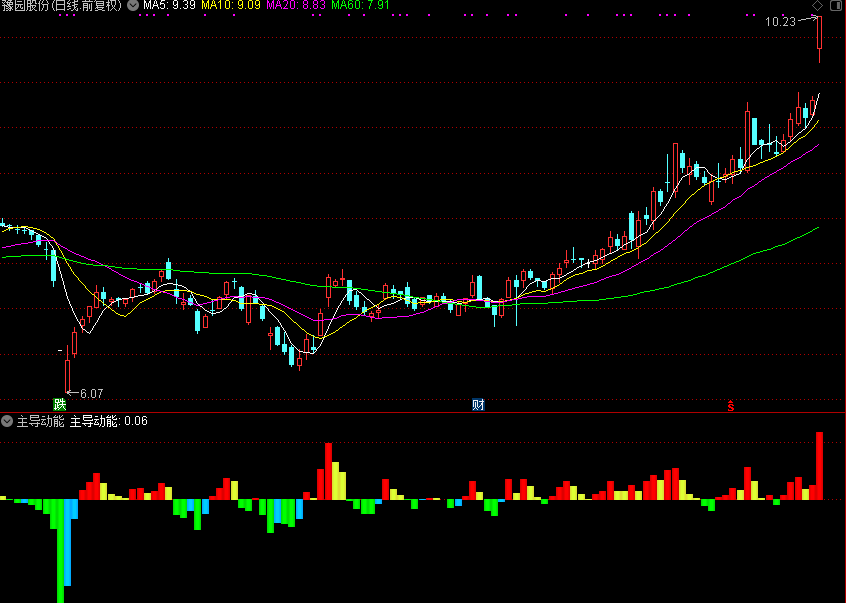Click the latest candlestick near 10.23
Image resolution: width=846 pixels, height=603 pixels.
click(819, 35)
